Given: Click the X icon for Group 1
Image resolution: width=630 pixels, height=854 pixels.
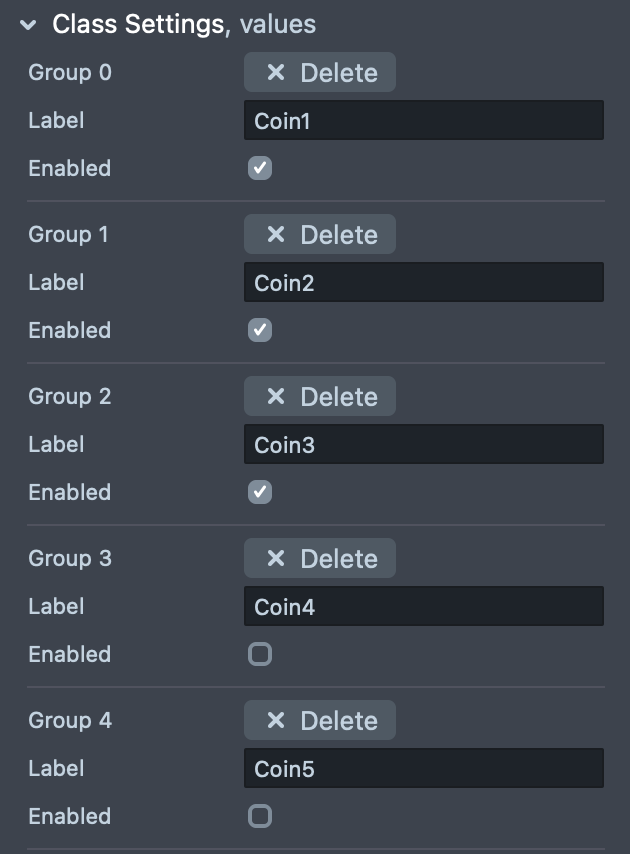Looking at the screenshot, I should point(277,235).
